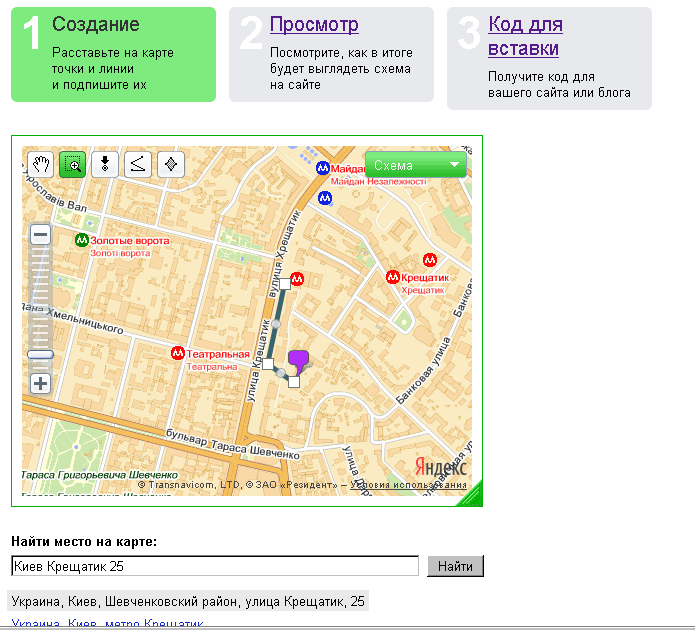Click the round midpoint handle on short segment

point(281,373)
